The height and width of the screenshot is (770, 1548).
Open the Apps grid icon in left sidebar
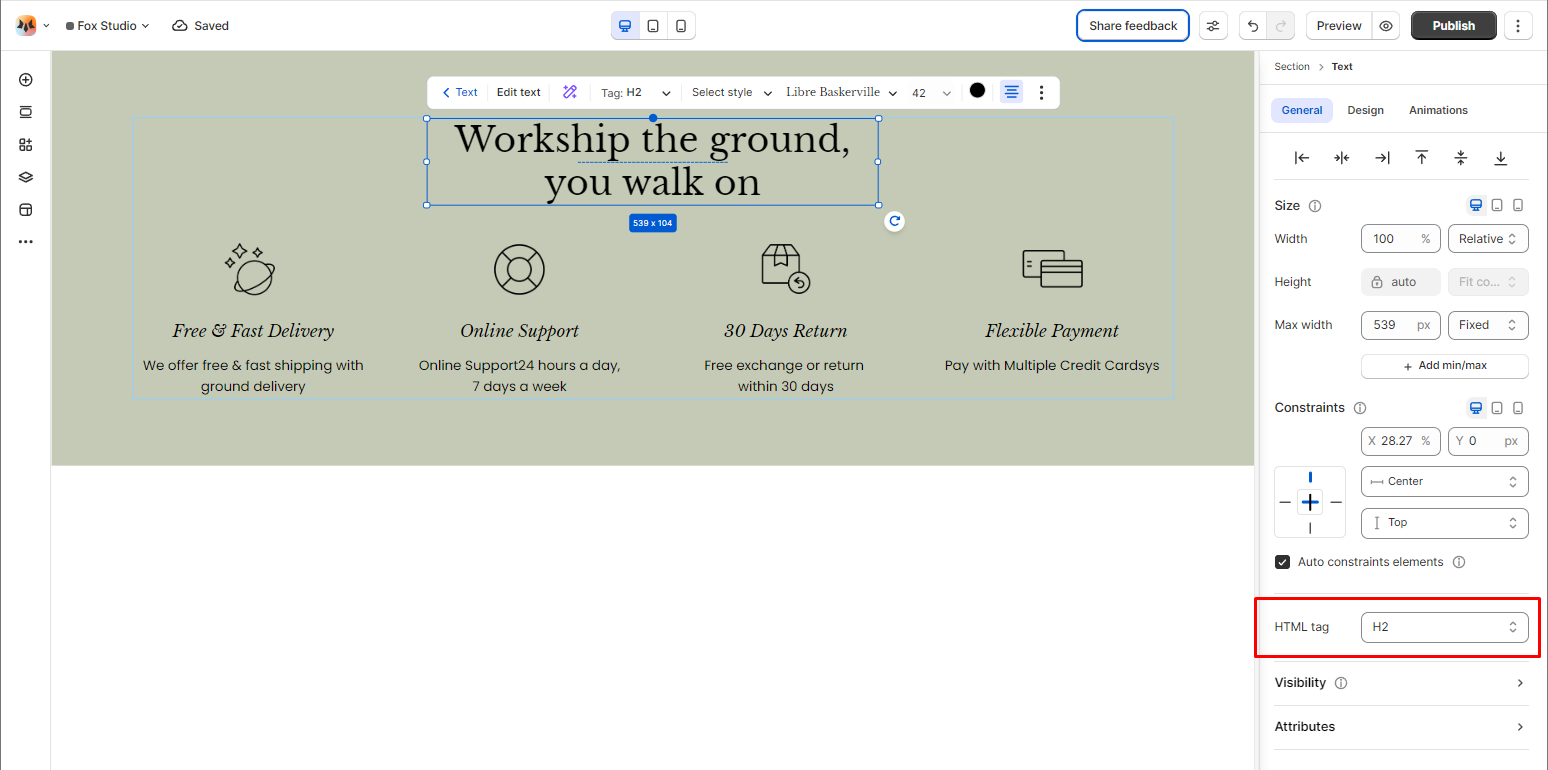coord(26,145)
